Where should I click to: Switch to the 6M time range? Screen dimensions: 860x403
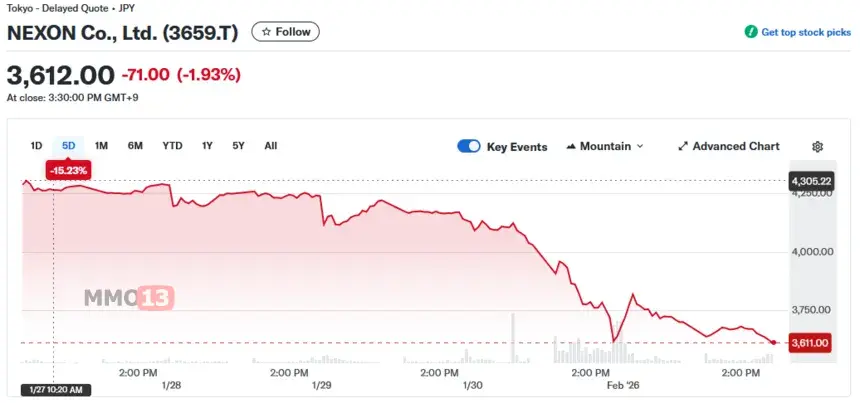pyautogui.click(x=135, y=146)
